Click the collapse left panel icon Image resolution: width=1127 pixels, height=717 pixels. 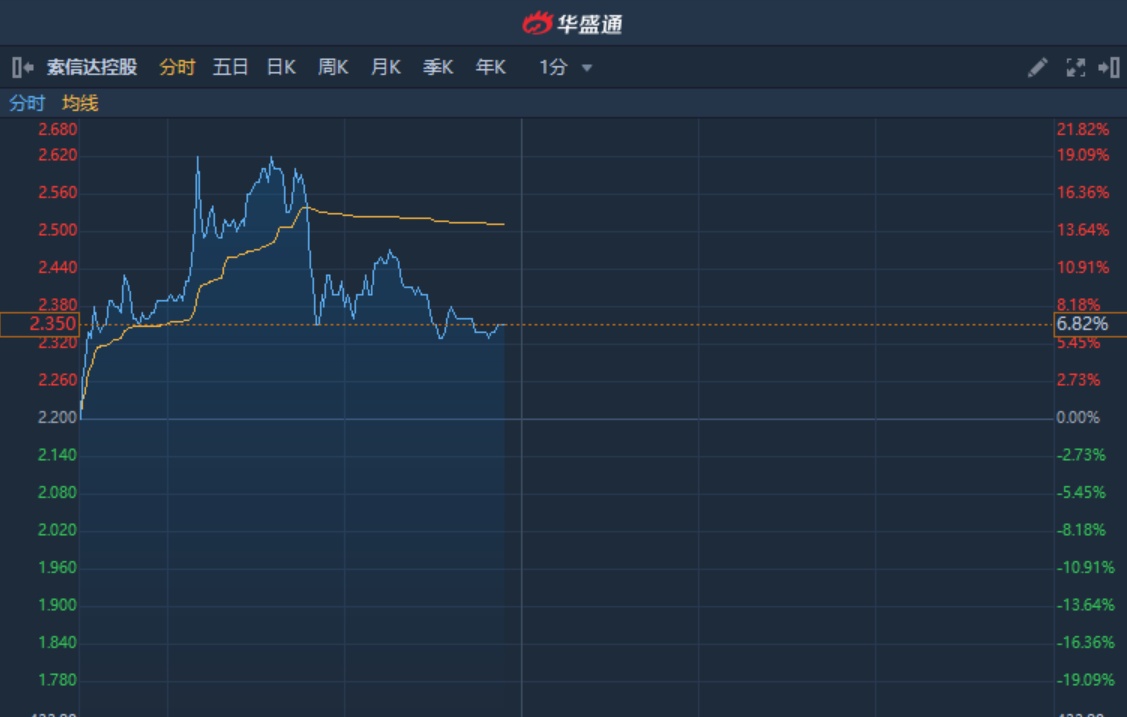pos(22,68)
